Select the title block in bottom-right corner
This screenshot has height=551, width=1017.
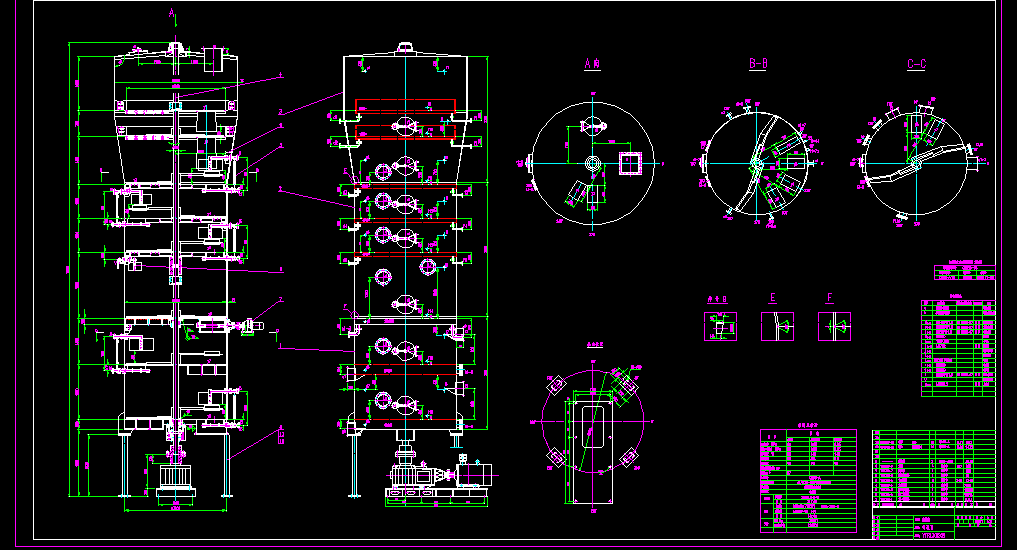(x=933, y=522)
